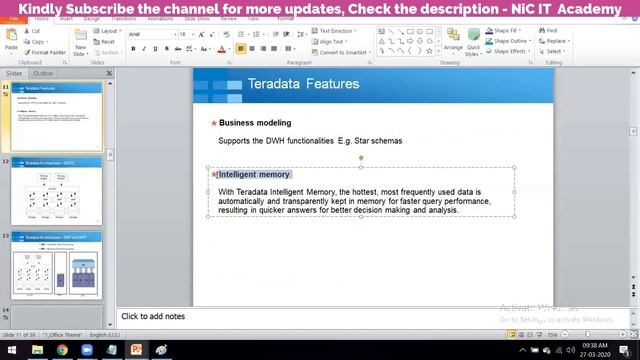Align text right

point(263,49)
